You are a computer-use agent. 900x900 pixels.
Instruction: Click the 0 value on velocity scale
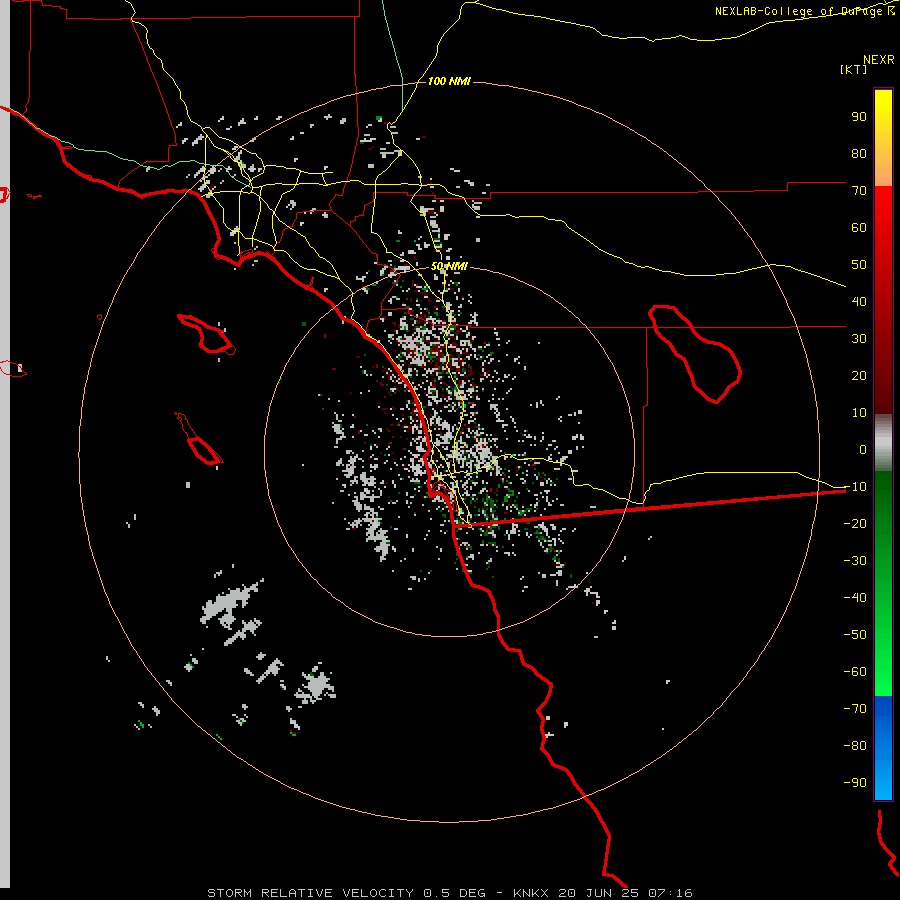click(863, 450)
